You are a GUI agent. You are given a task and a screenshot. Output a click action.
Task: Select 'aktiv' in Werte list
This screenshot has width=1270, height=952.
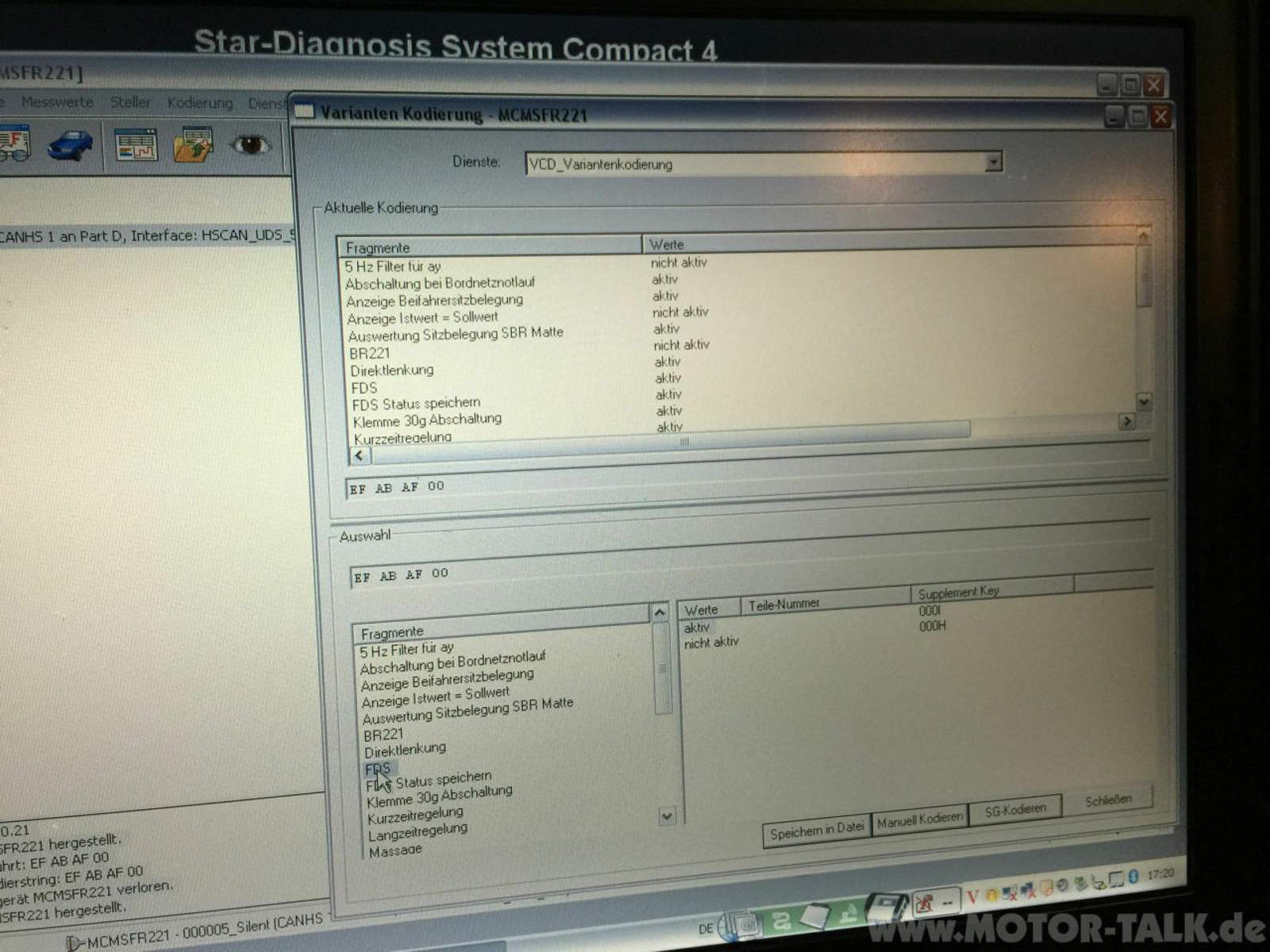pyautogui.click(x=696, y=627)
